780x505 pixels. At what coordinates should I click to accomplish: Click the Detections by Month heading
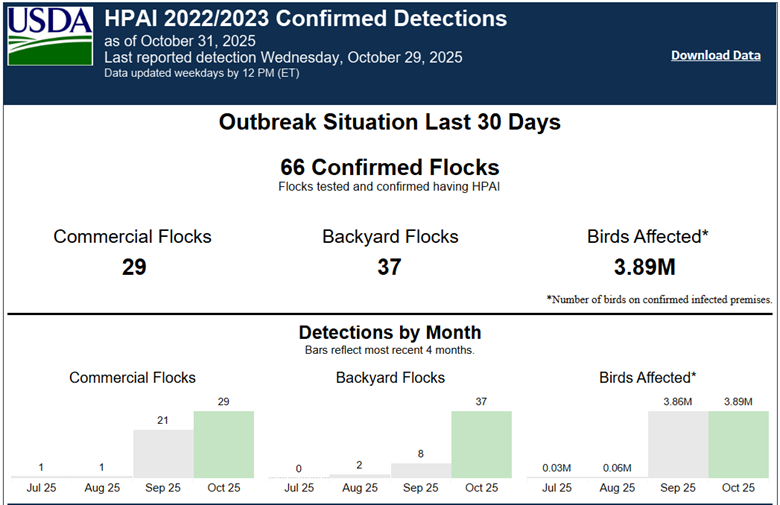coord(390,332)
